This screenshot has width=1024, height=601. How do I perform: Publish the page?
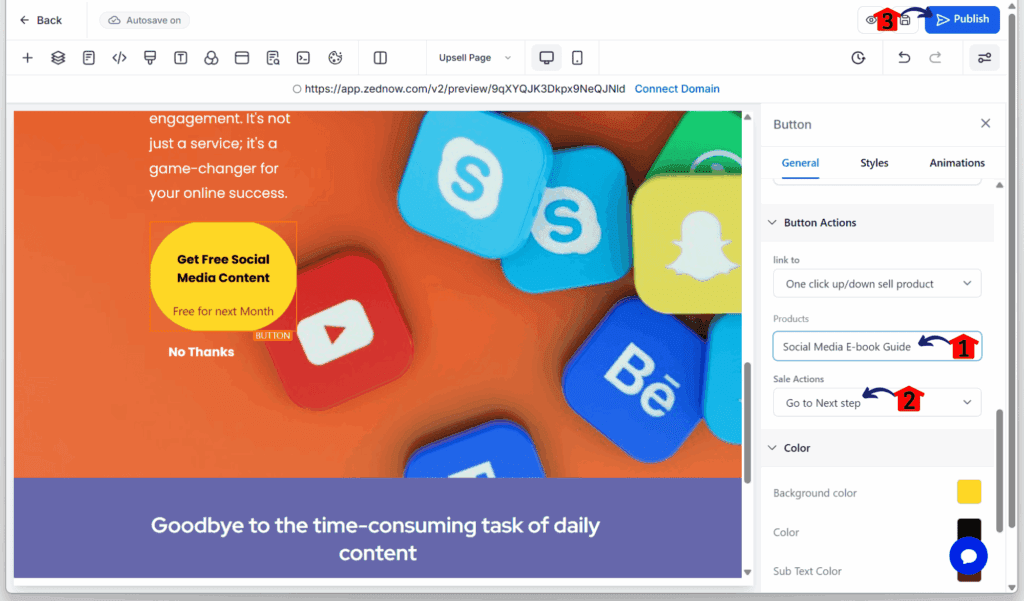(962, 20)
